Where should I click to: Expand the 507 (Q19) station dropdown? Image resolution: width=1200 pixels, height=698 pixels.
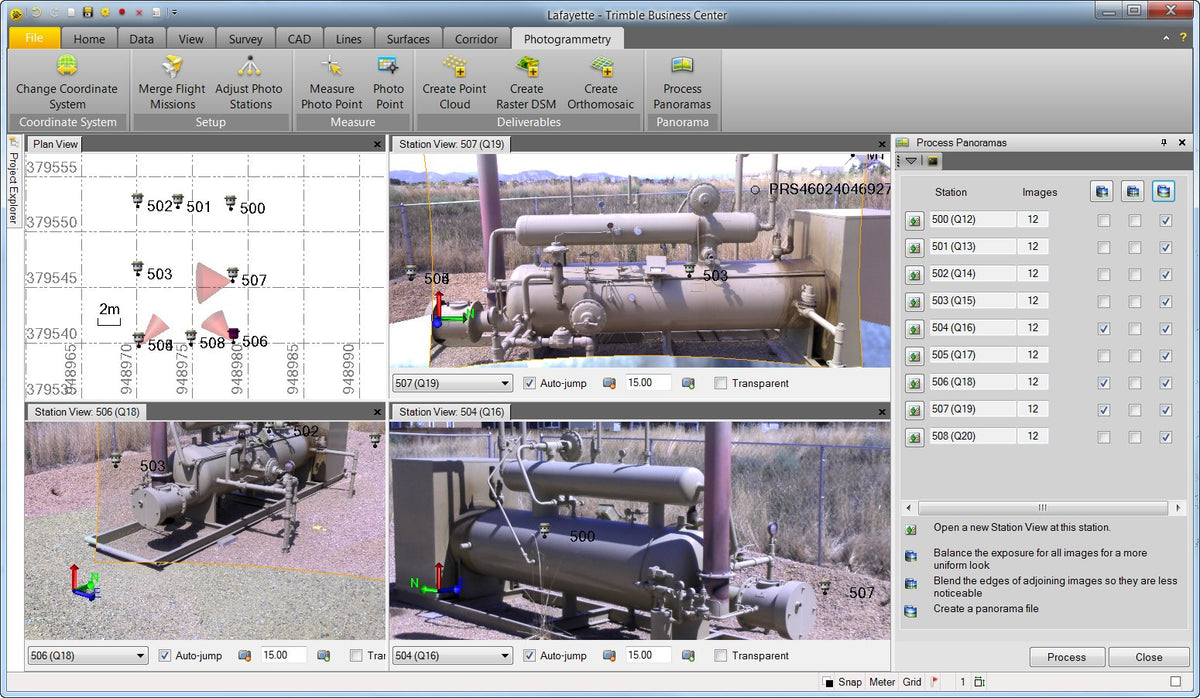504,383
